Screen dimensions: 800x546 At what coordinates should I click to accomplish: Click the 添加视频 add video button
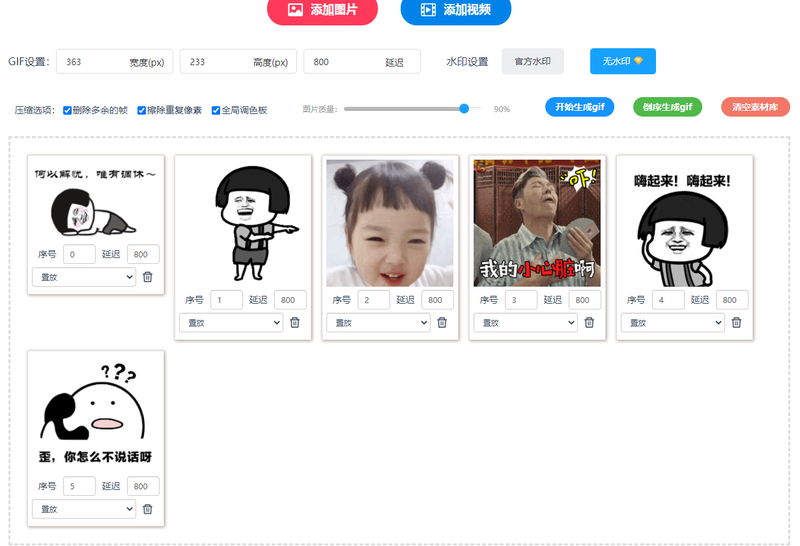pos(456,10)
